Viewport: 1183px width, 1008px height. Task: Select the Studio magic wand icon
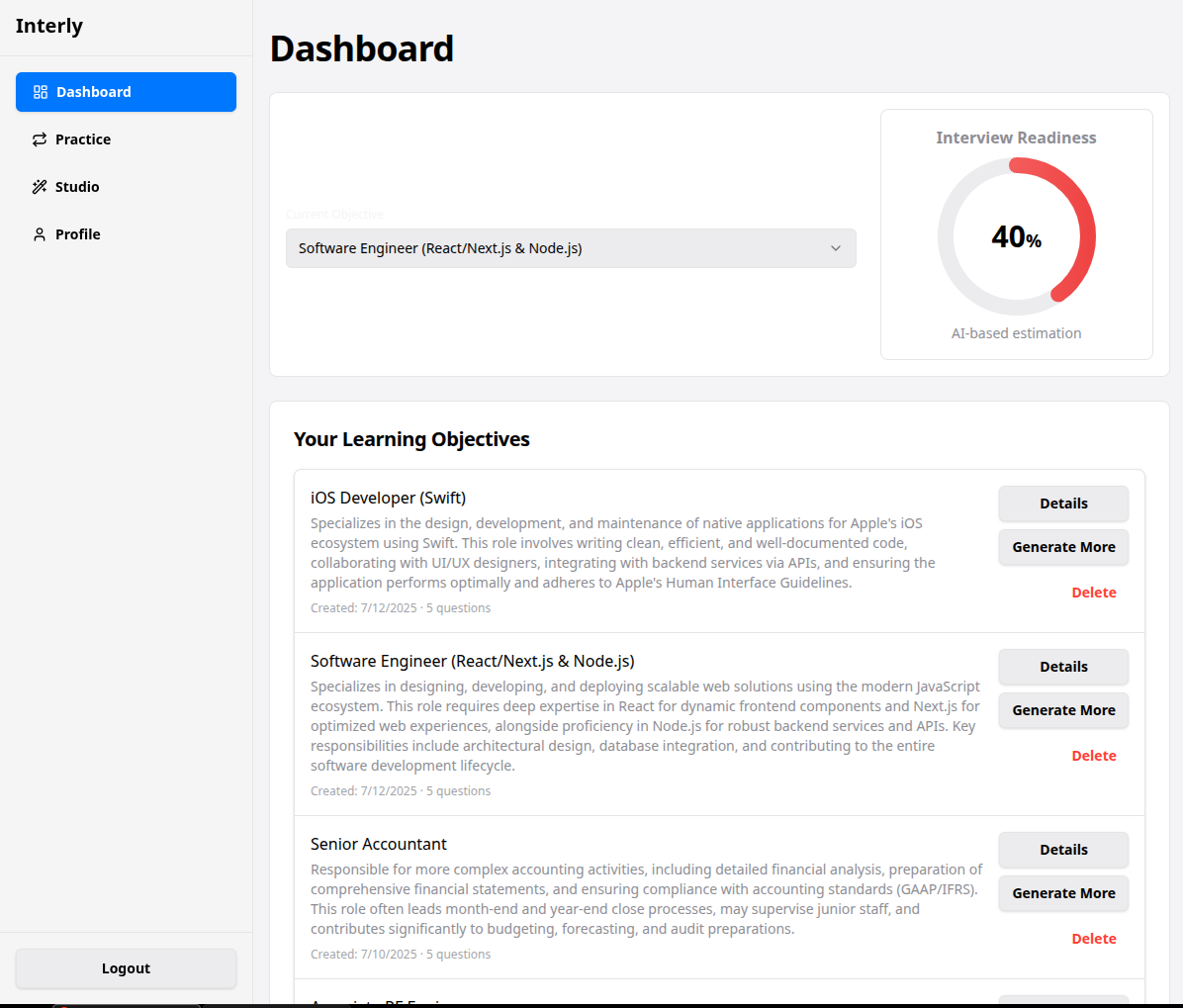(x=39, y=186)
